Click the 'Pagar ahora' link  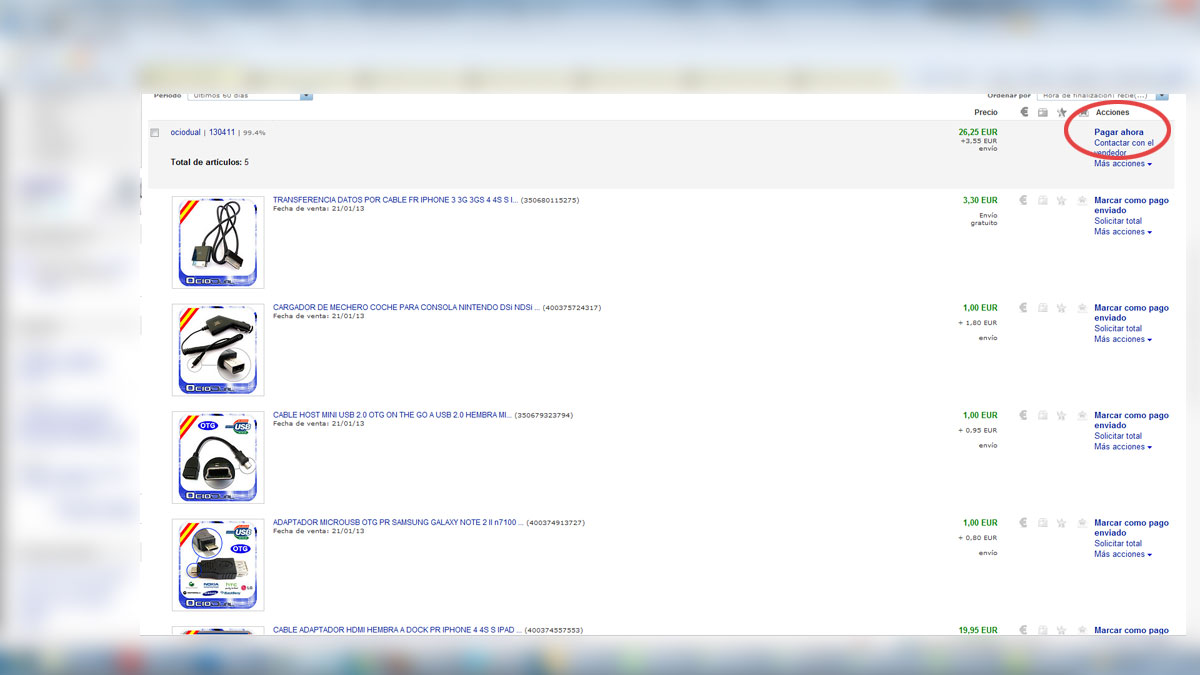tap(1118, 132)
